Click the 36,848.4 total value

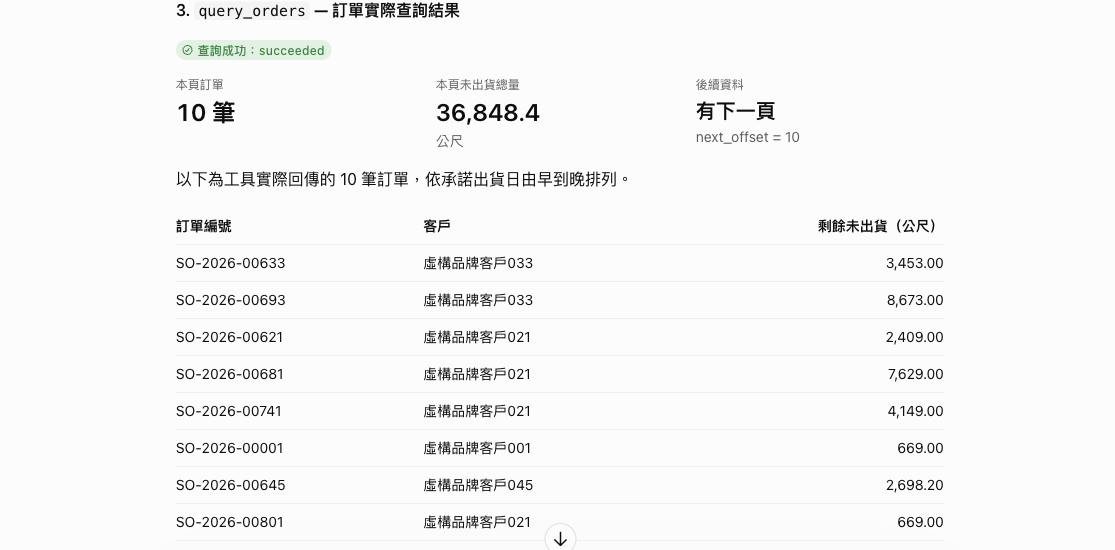[488, 112]
